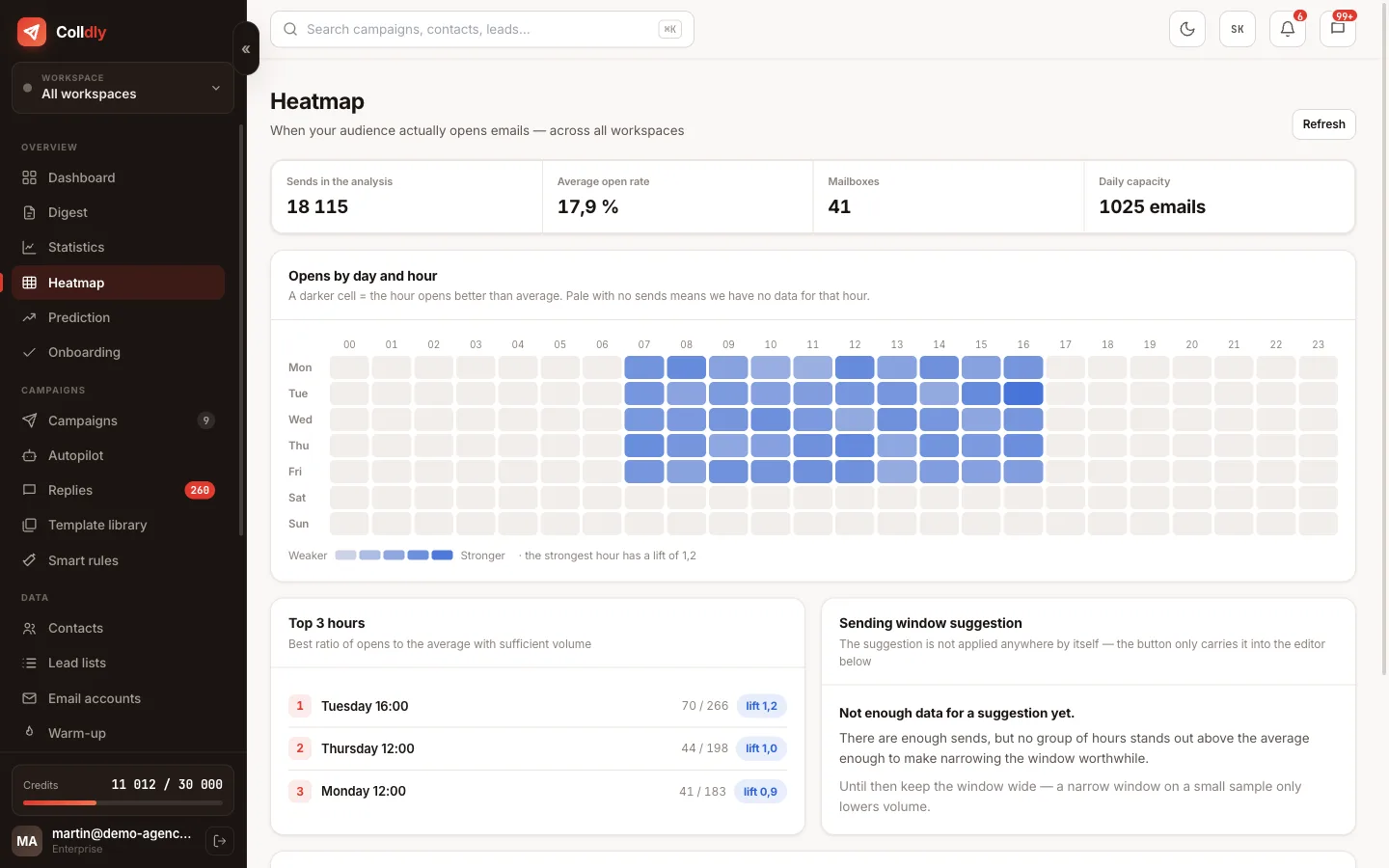Viewport: 1389px width, 868px height.
Task: Click the SK language button
Action: click(x=1238, y=29)
